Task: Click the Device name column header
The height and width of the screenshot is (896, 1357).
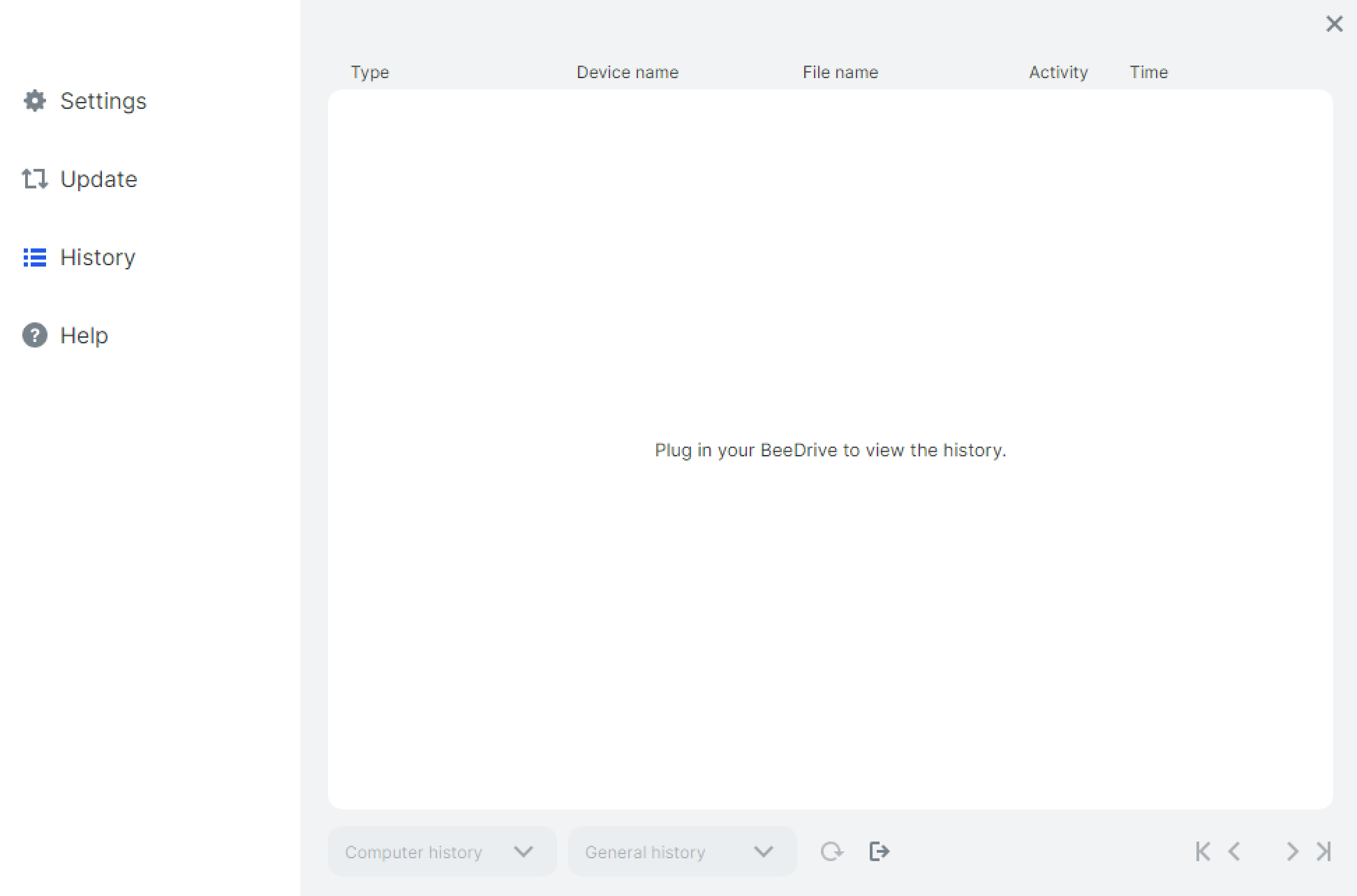Action: [x=628, y=73]
